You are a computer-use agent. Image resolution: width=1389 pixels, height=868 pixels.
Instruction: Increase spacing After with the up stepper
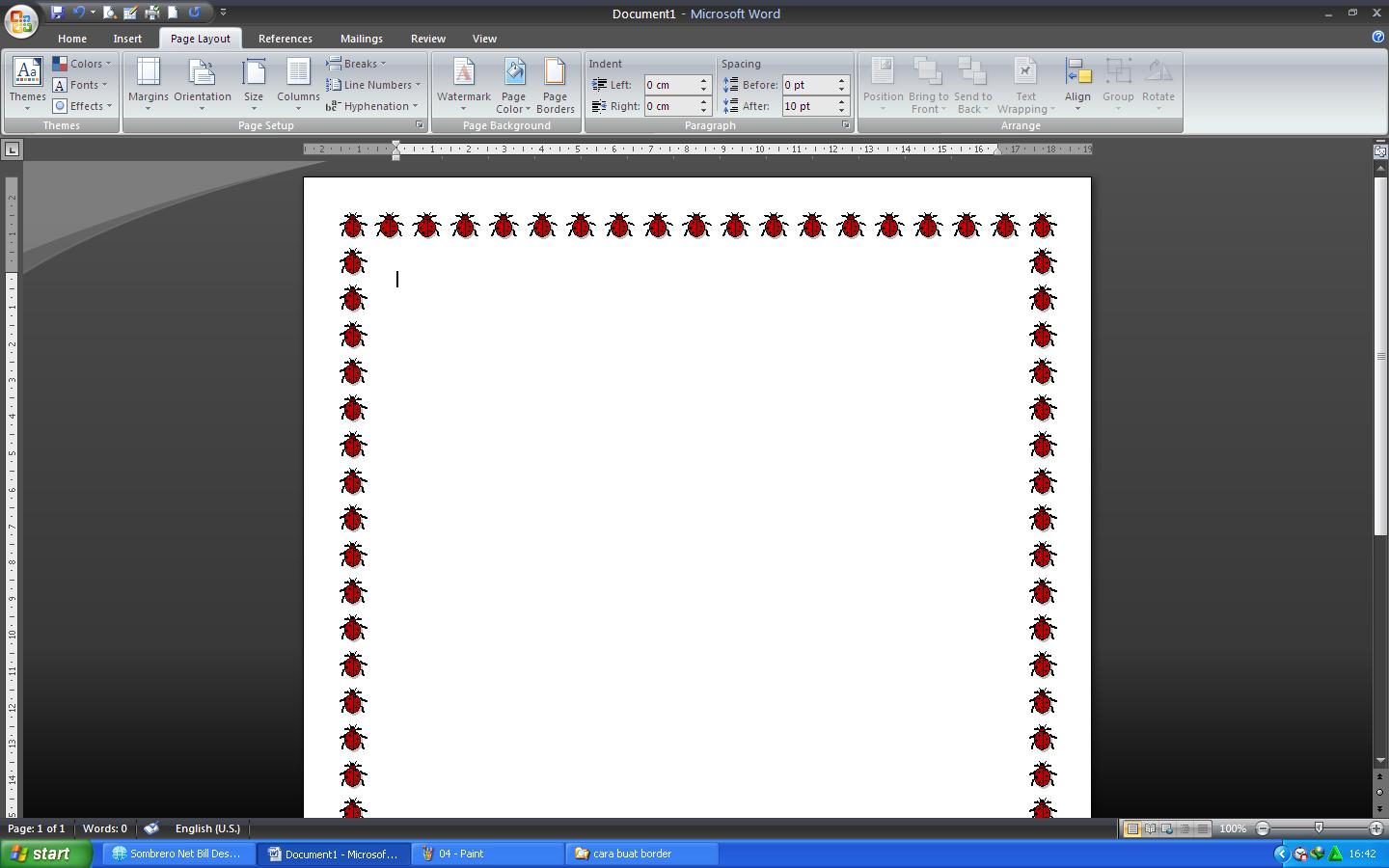pyautogui.click(x=840, y=101)
